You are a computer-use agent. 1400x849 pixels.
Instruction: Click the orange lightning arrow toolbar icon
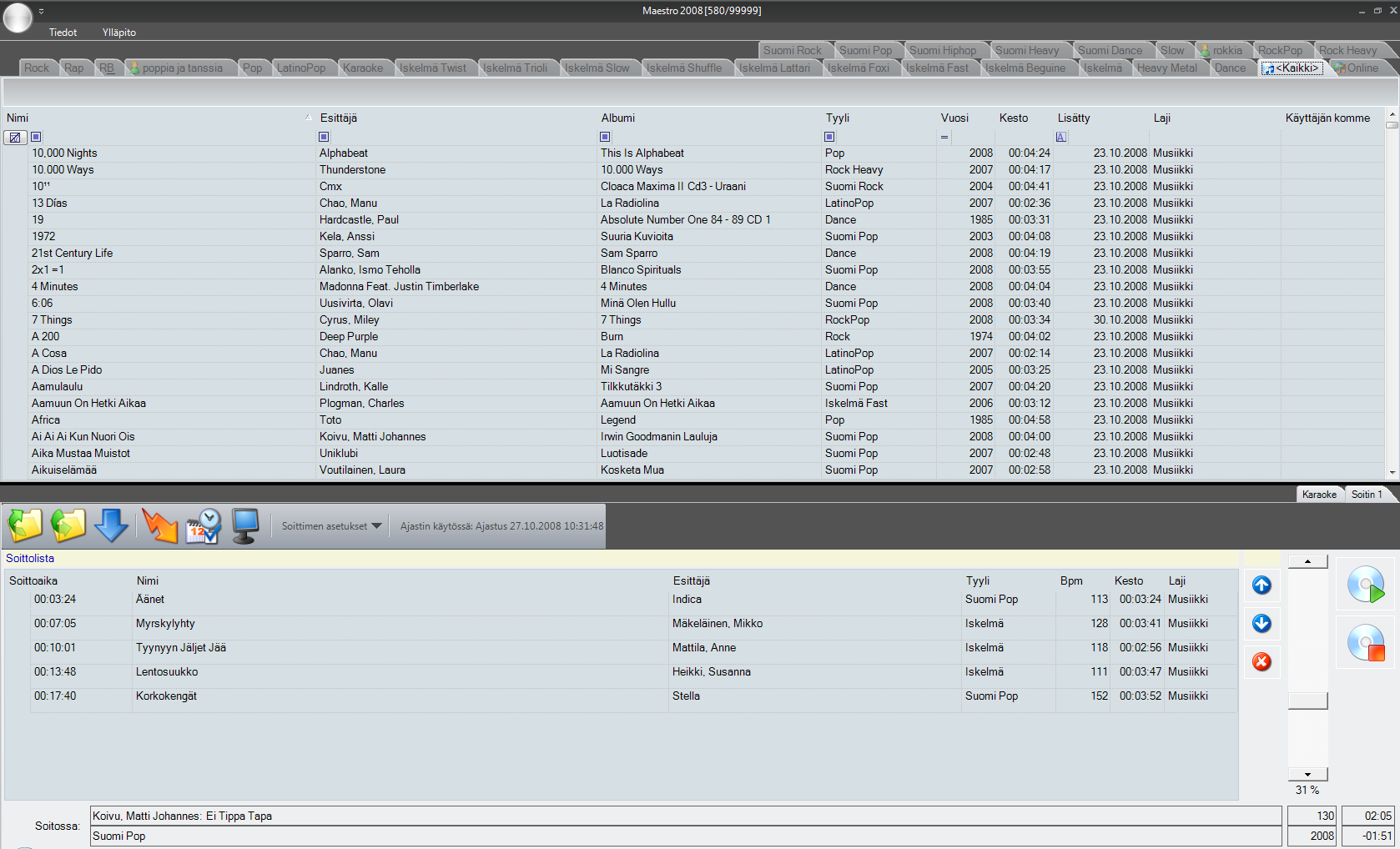(x=159, y=526)
